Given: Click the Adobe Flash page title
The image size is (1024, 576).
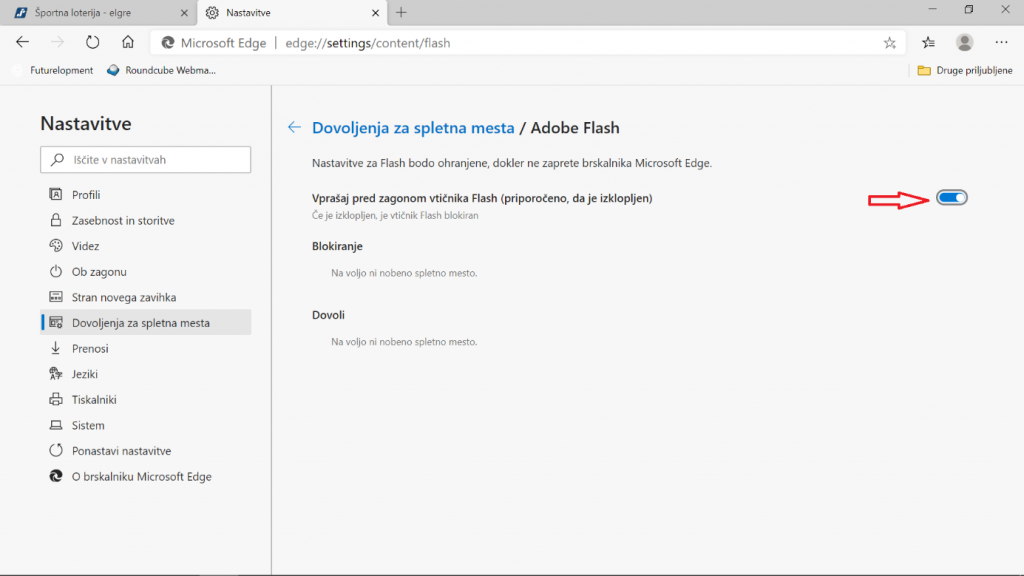Looking at the screenshot, I should [575, 127].
